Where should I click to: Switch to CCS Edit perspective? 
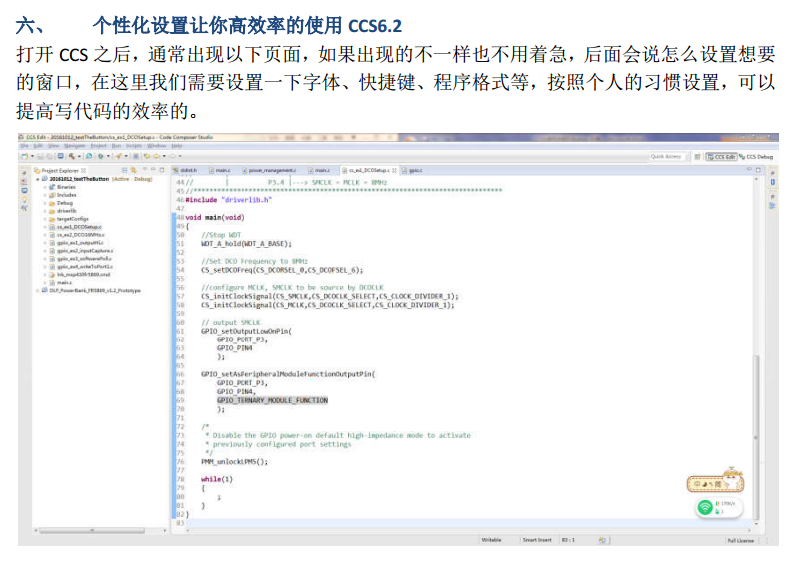click(722, 156)
